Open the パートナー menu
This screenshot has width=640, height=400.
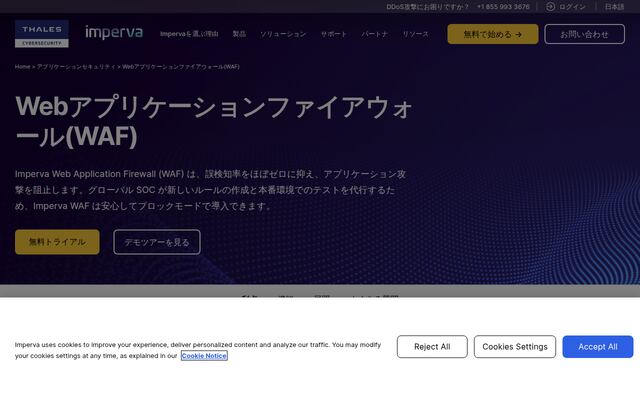(374, 34)
